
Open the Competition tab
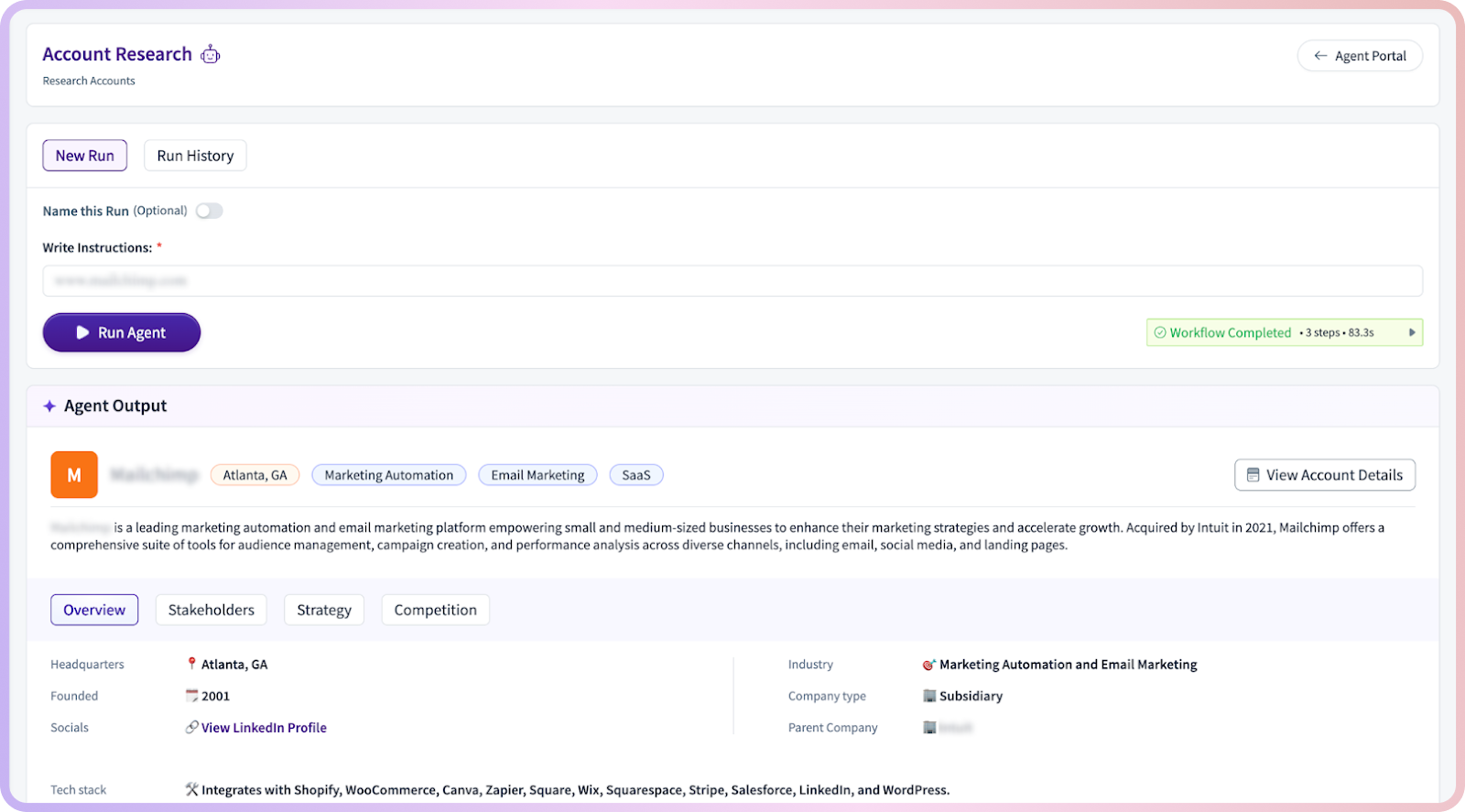click(x=436, y=610)
